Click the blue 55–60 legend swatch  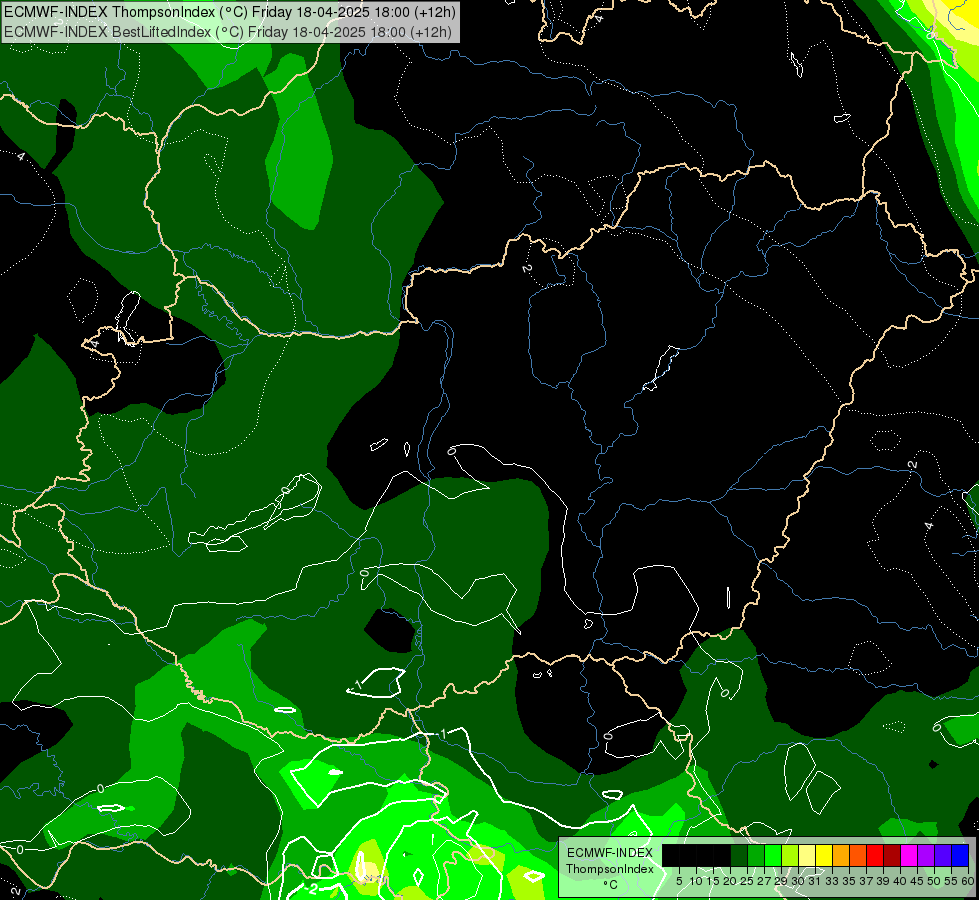pos(960,855)
